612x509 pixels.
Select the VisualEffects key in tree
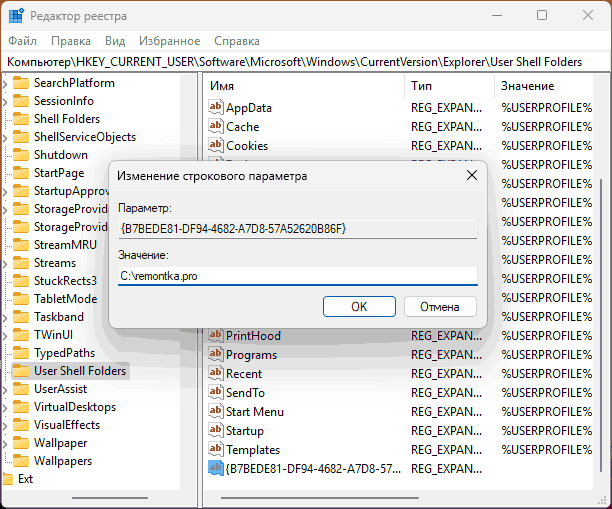pyautogui.click(x=66, y=425)
